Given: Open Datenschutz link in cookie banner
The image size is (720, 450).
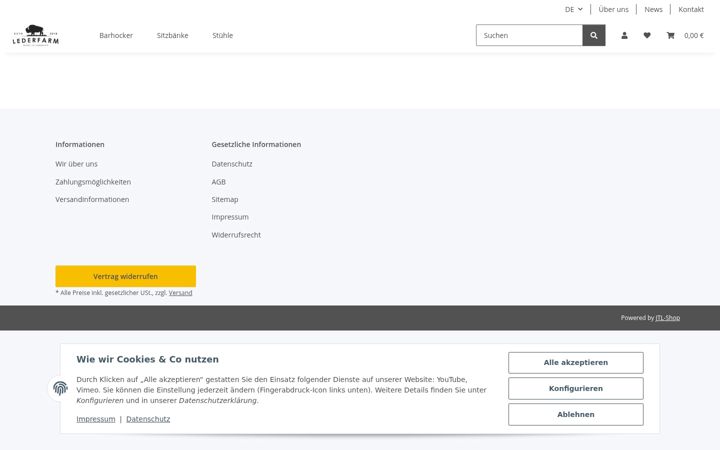Looking at the screenshot, I should click(148, 419).
